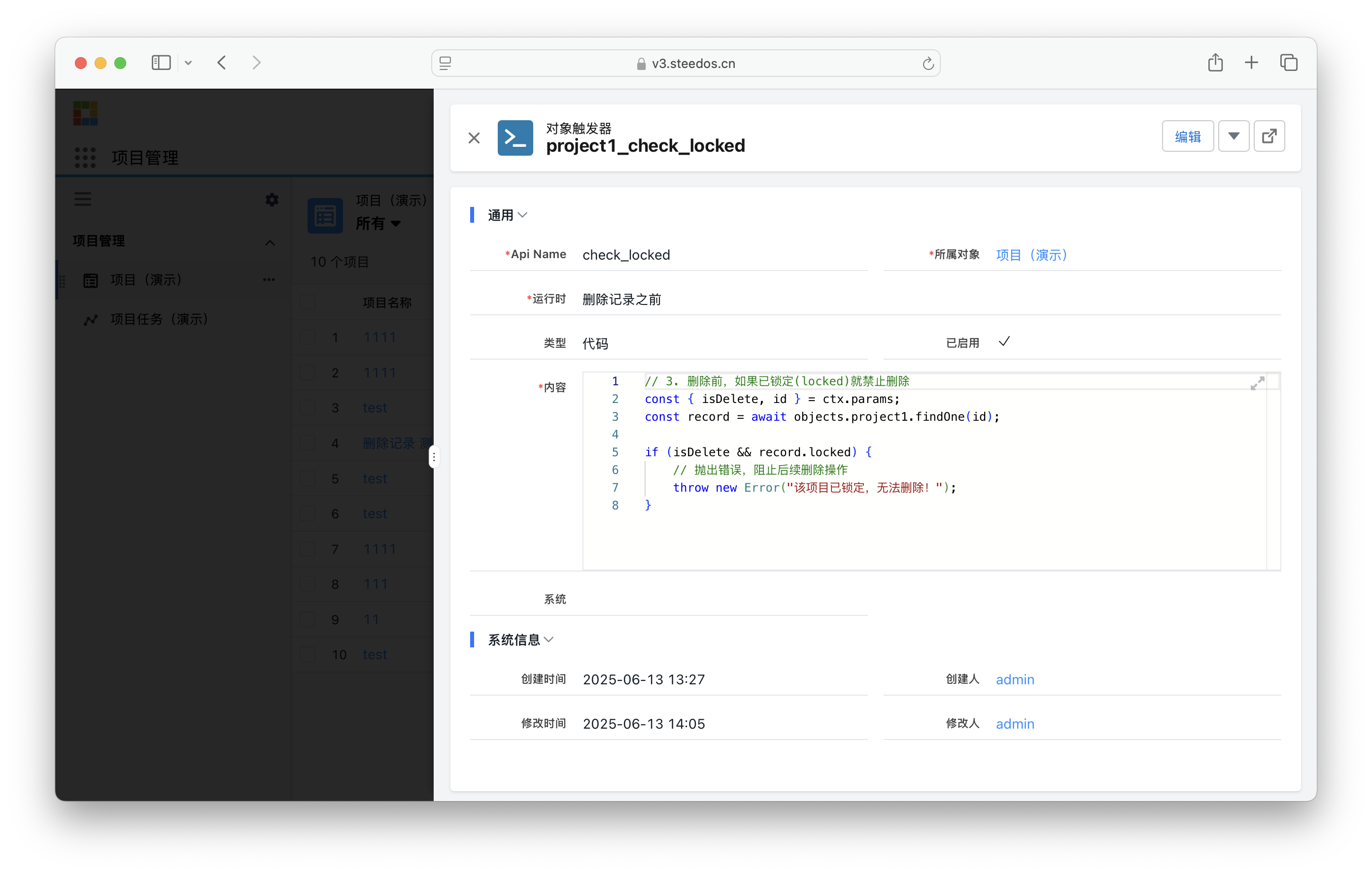The image size is (1372, 874).
Task: Go back in Safari
Action: (x=222, y=63)
